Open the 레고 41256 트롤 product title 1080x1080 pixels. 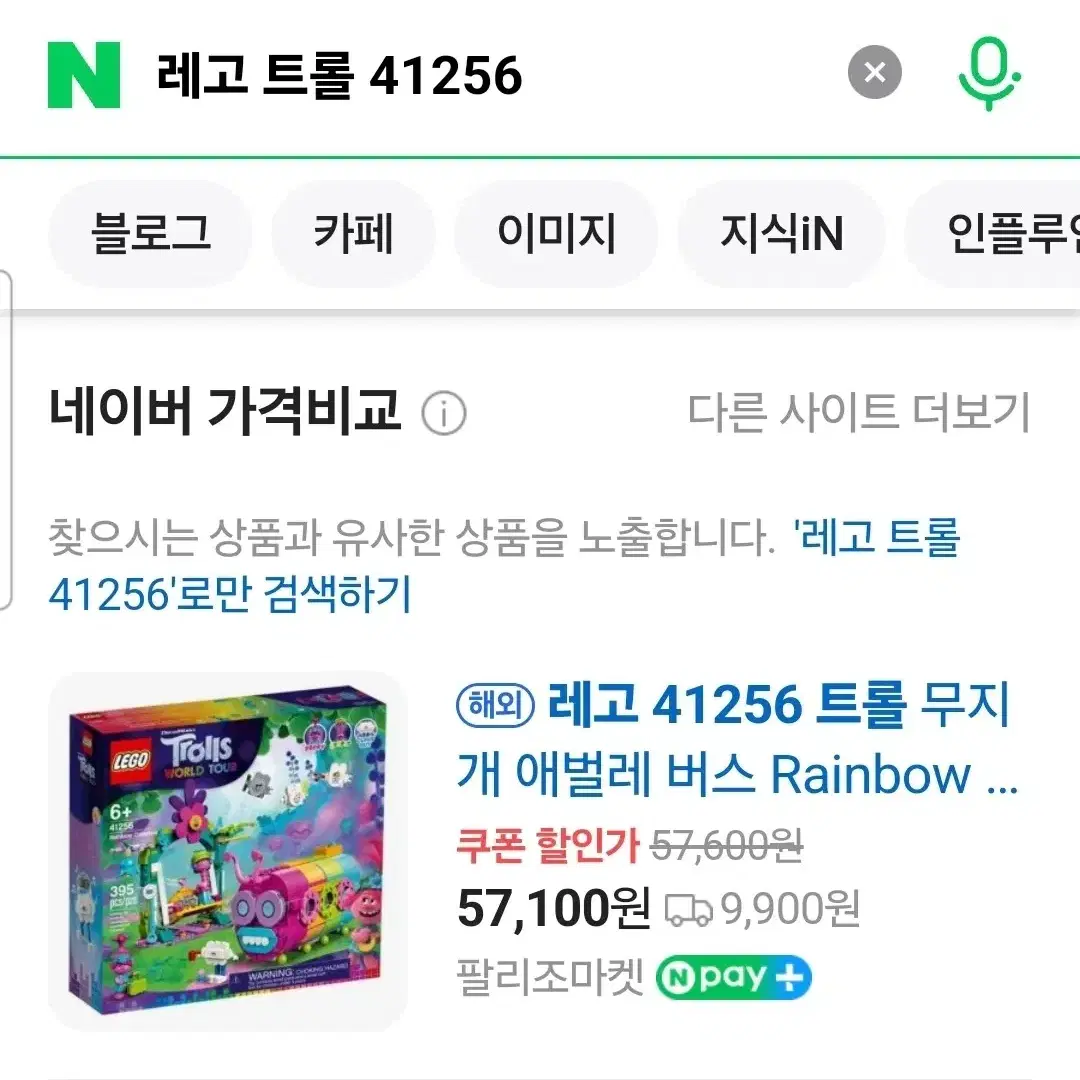pos(738,739)
